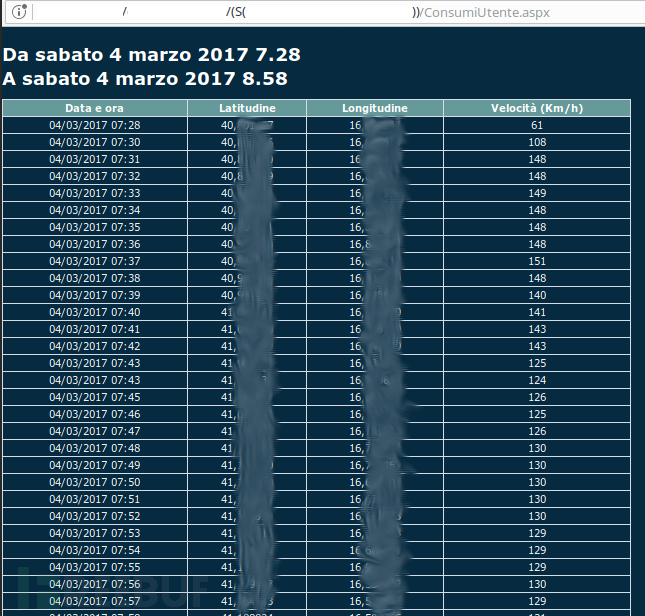Select the cell "04/03/2017 07:52"
This screenshot has height=616, width=645.
[95, 516]
